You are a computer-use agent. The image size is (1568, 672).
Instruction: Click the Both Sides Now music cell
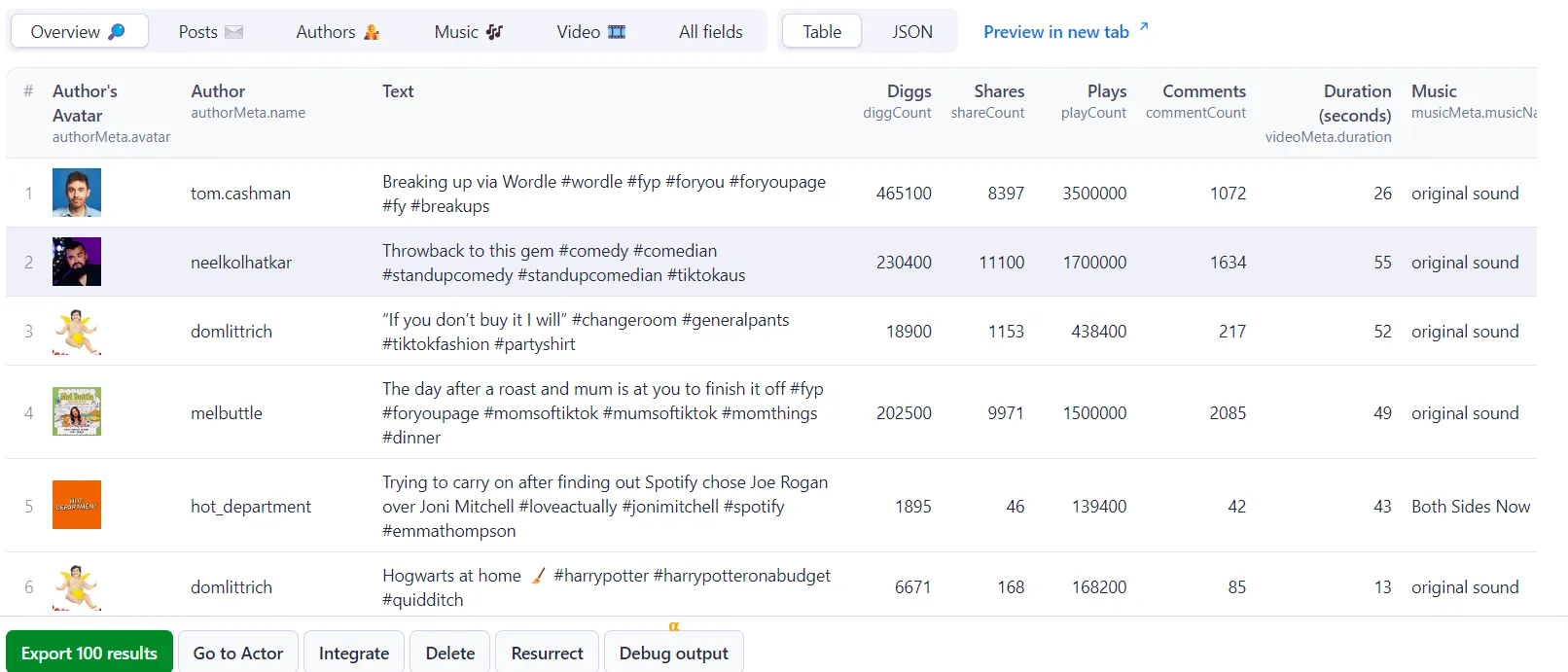coord(1471,506)
